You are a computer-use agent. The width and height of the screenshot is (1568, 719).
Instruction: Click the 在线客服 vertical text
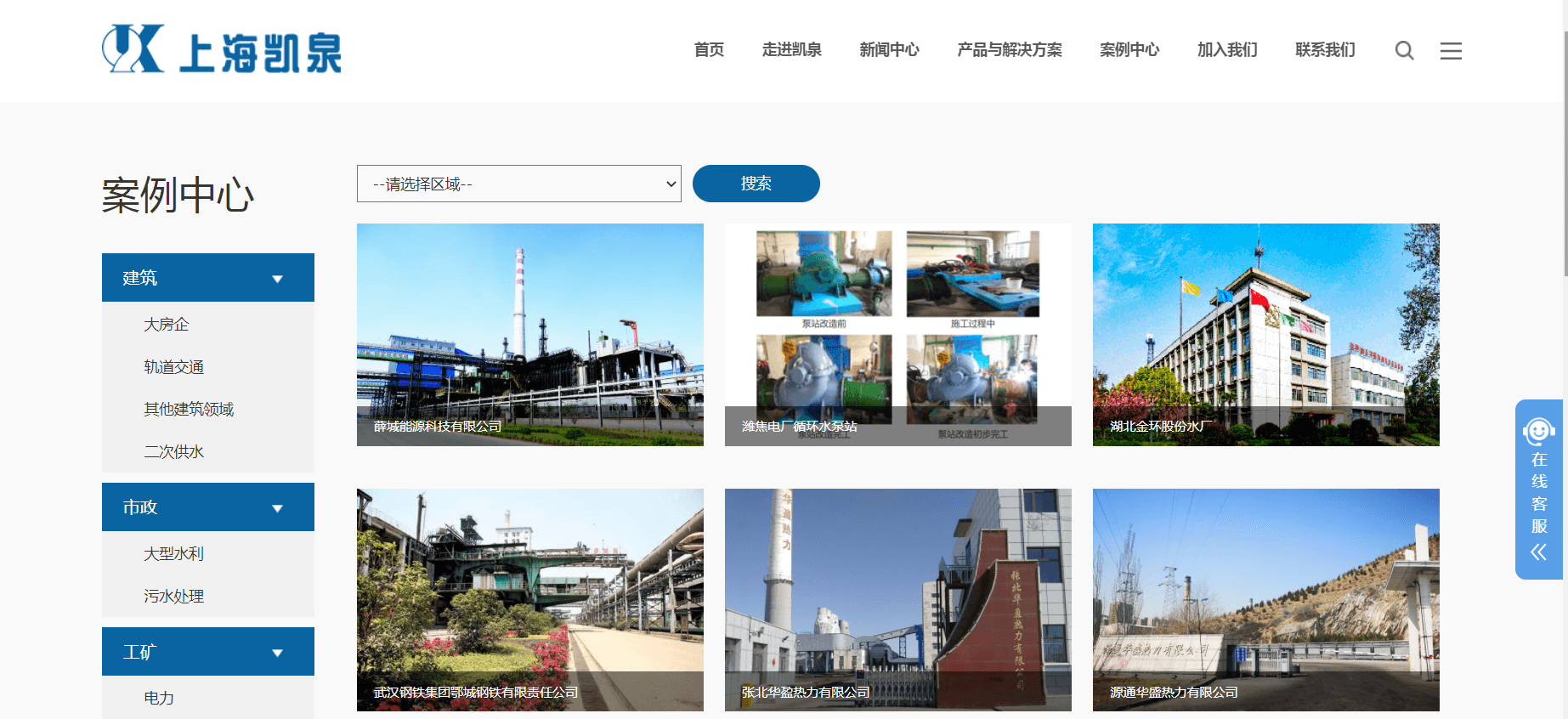tap(1539, 493)
